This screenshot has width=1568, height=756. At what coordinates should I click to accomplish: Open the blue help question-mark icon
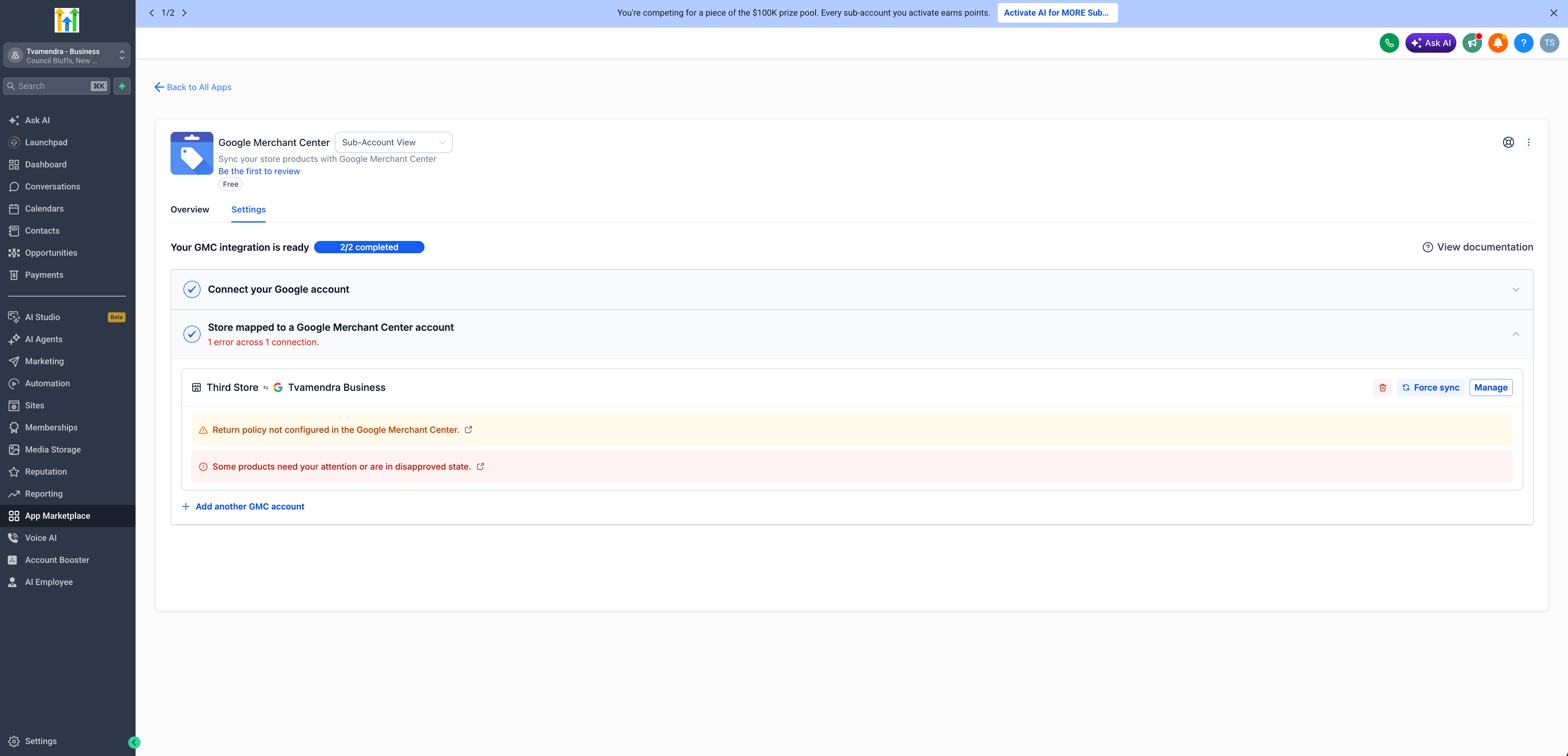click(x=1523, y=43)
